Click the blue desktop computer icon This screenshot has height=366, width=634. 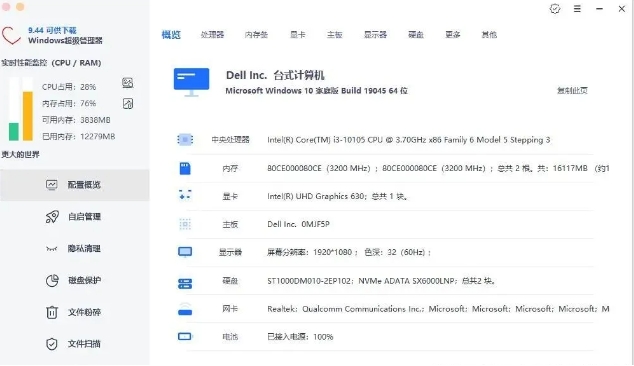pyautogui.click(x=191, y=82)
